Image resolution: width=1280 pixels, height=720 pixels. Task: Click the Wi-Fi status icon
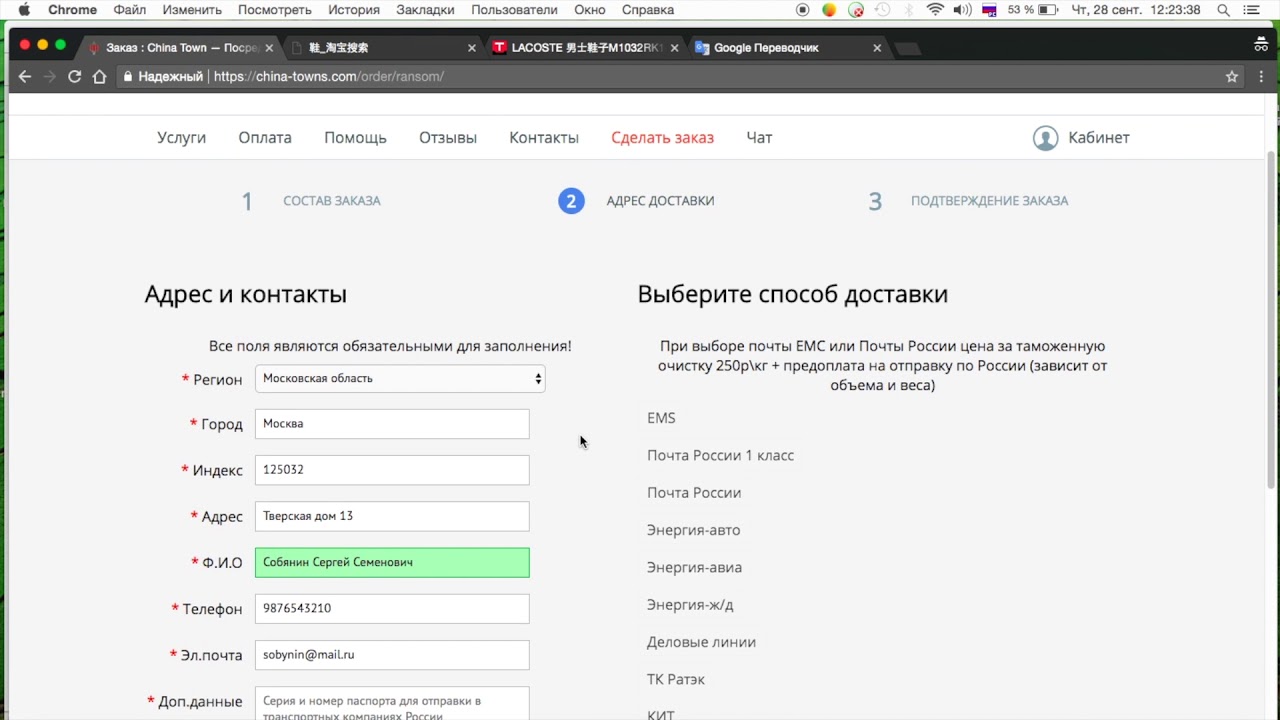[935, 10]
